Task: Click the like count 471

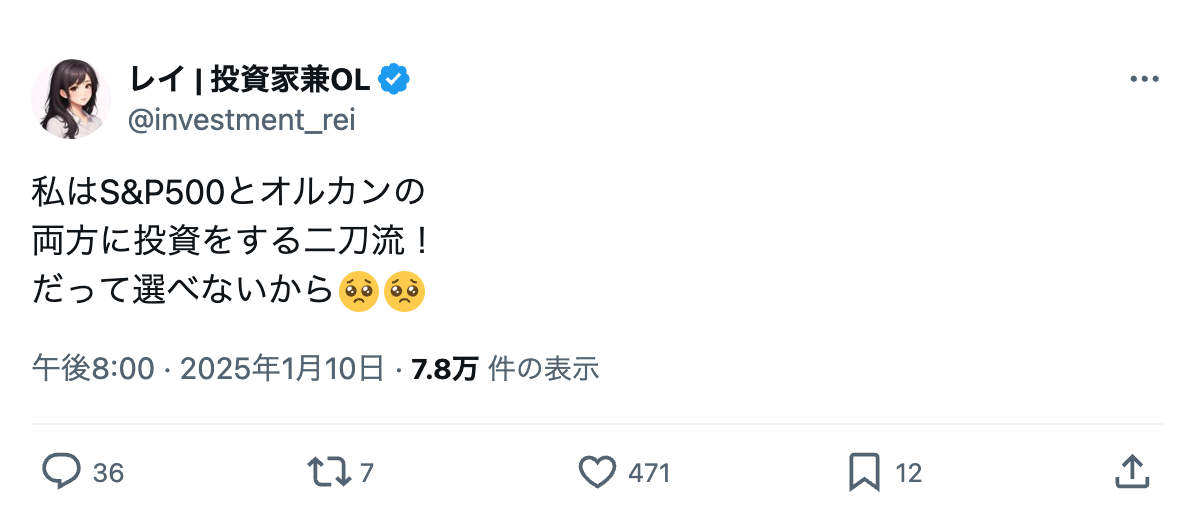Action: click(x=649, y=472)
